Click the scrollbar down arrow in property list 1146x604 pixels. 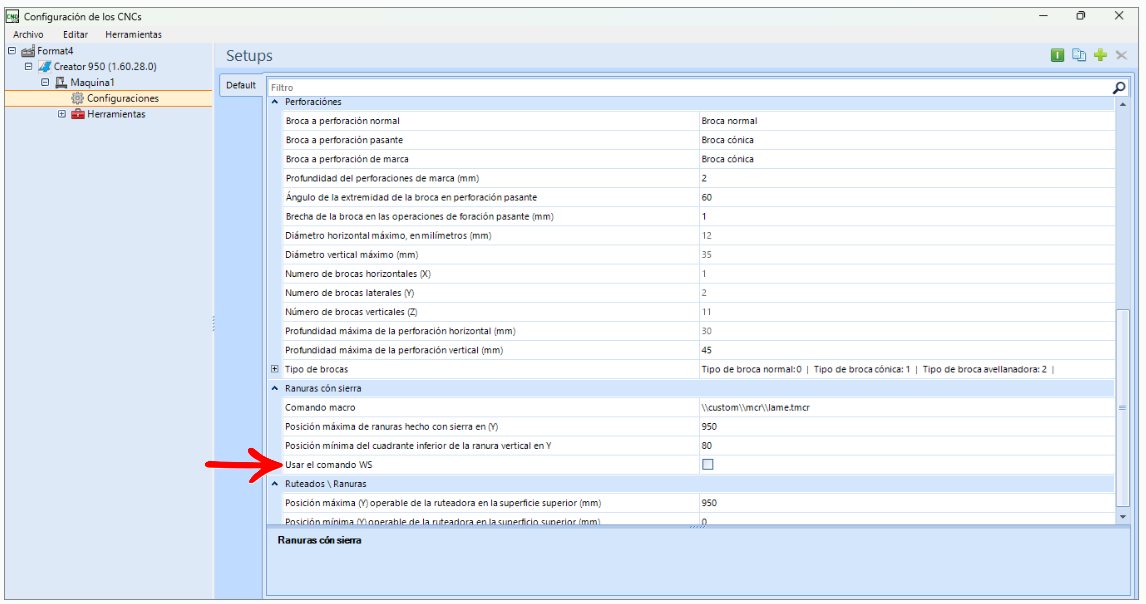point(1122,515)
